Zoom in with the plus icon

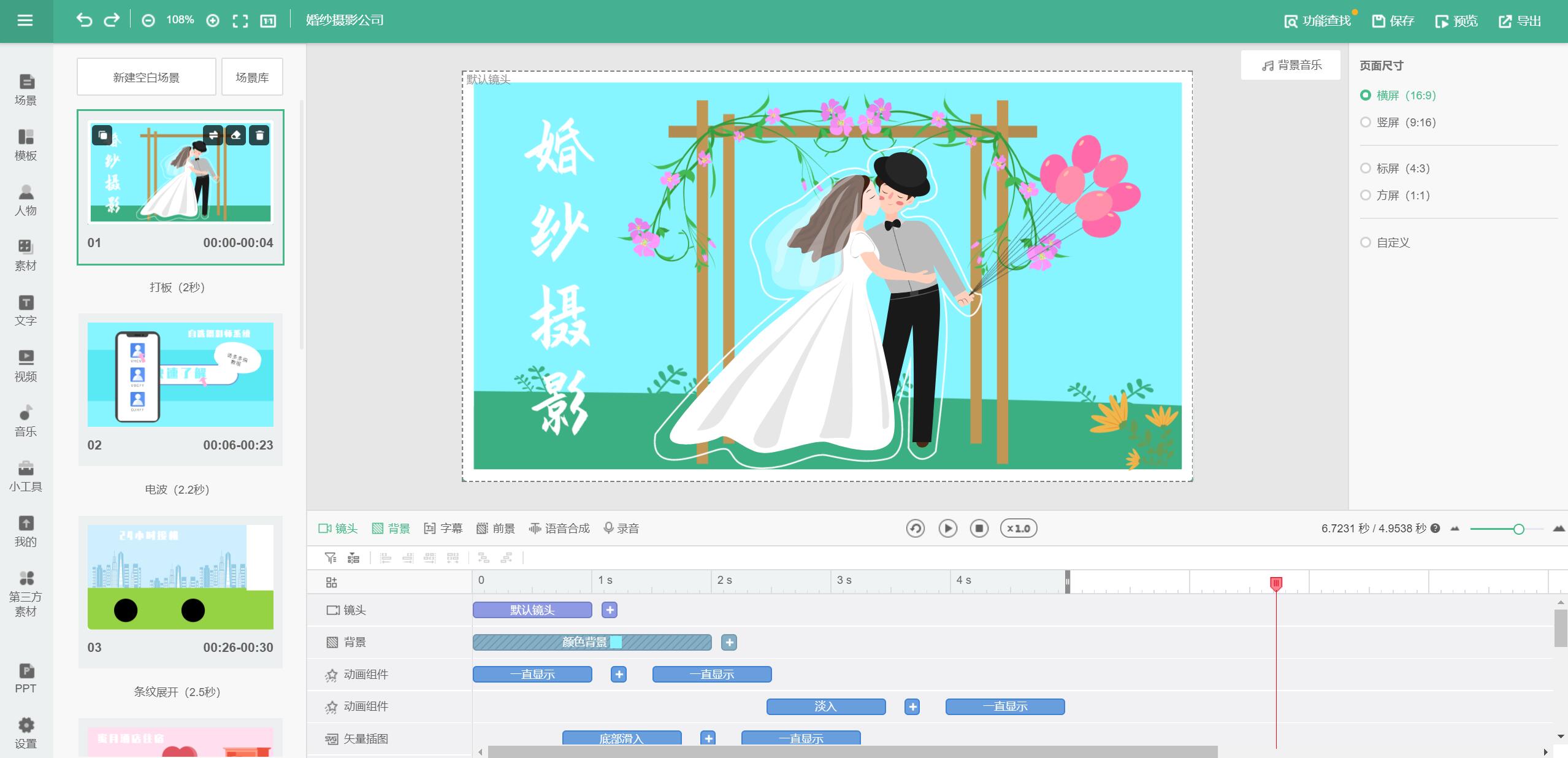[213, 21]
